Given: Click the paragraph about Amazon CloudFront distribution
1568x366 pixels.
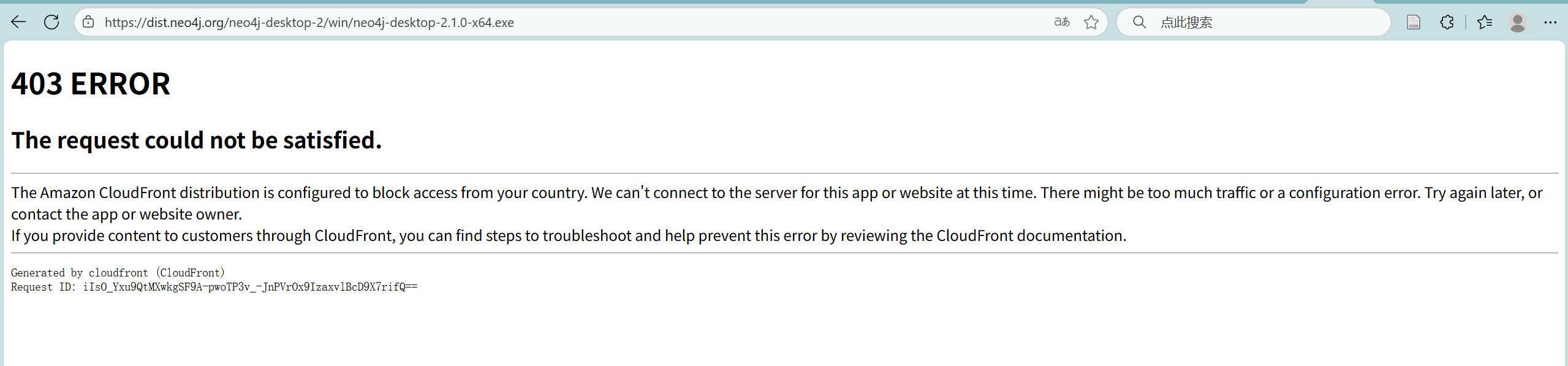Looking at the screenshot, I should (777, 203).
